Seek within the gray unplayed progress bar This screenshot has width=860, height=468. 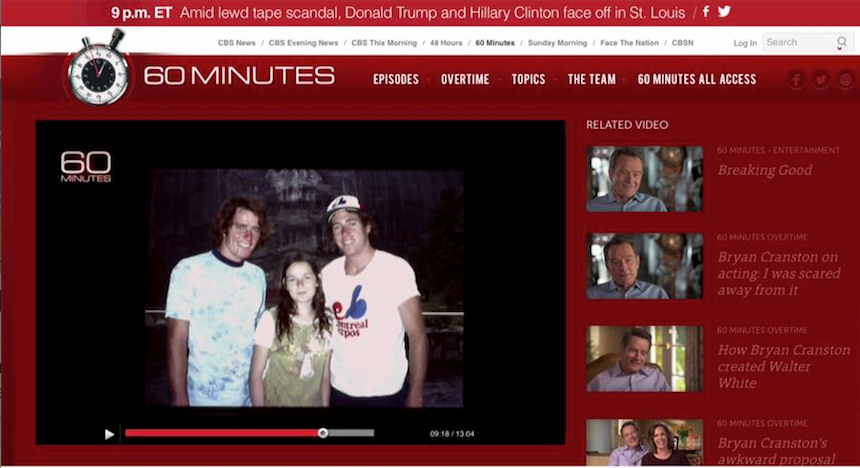tap(351, 433)
